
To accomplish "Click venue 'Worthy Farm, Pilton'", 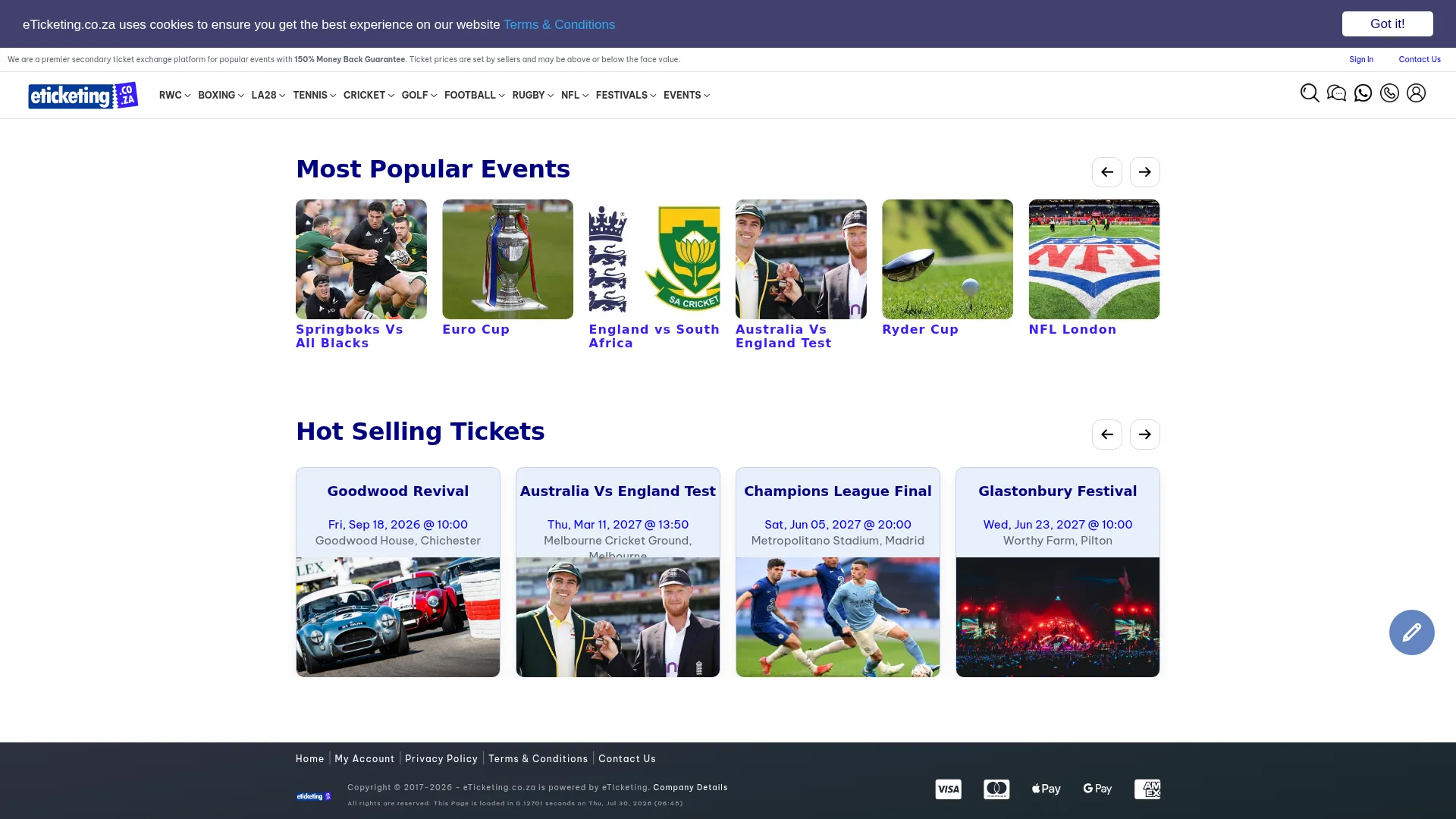I will pos(1057,540).
